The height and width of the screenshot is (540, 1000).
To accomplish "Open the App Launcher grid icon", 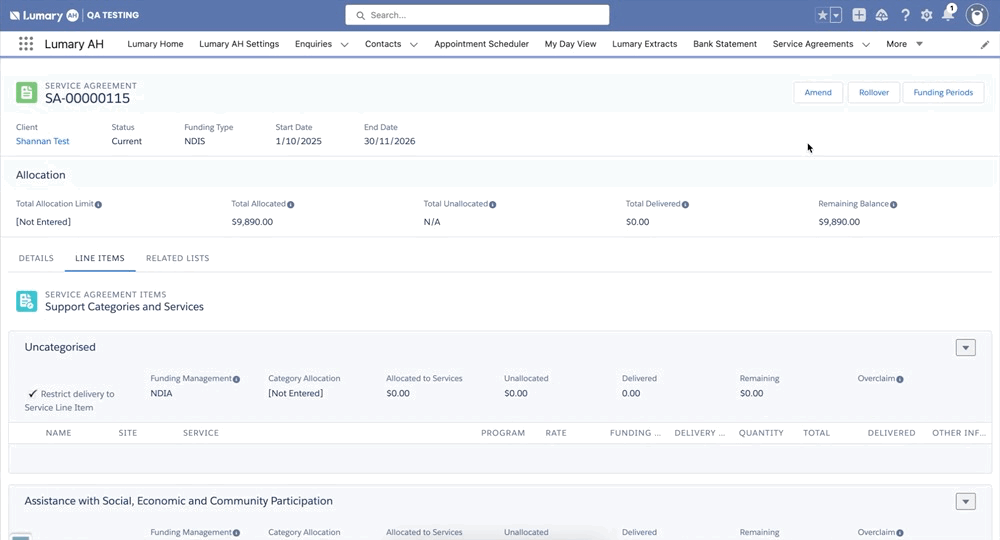I will (x=26, y=44).
